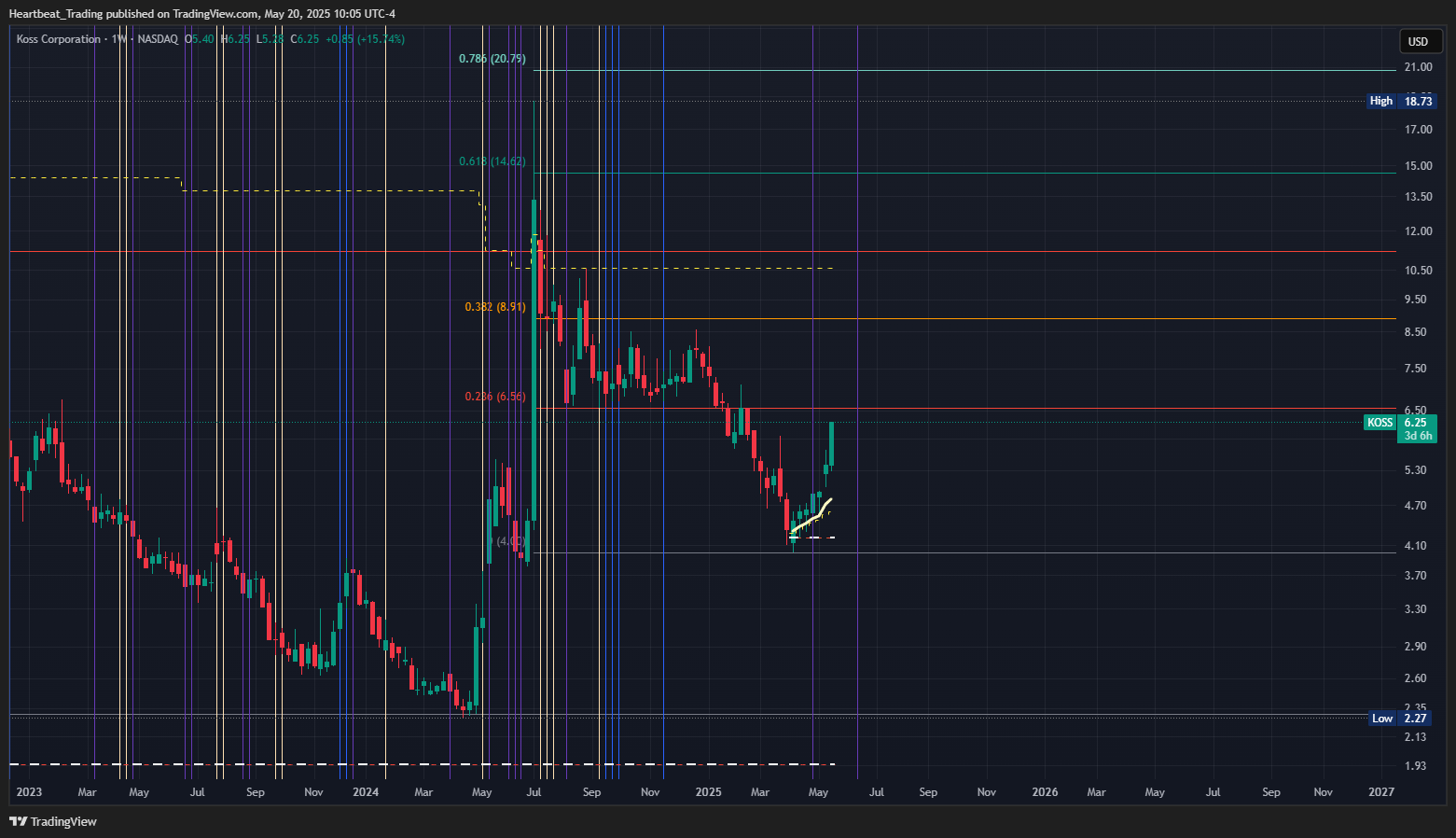The image size is (1456, 838).
Task: Click the 2027 year label on time axis
Action: pos(1381,792)
